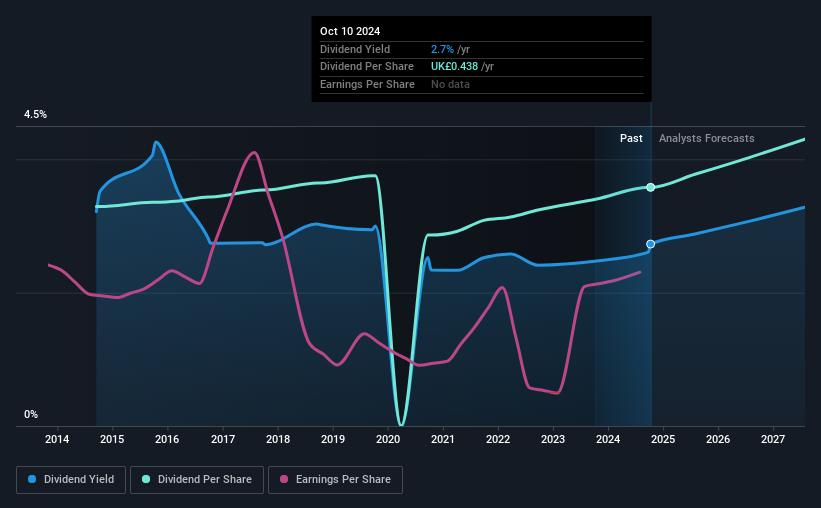Screen dimensions: 821x508
Task: Click the 2027 x-axis label
Action: [773, 439]
